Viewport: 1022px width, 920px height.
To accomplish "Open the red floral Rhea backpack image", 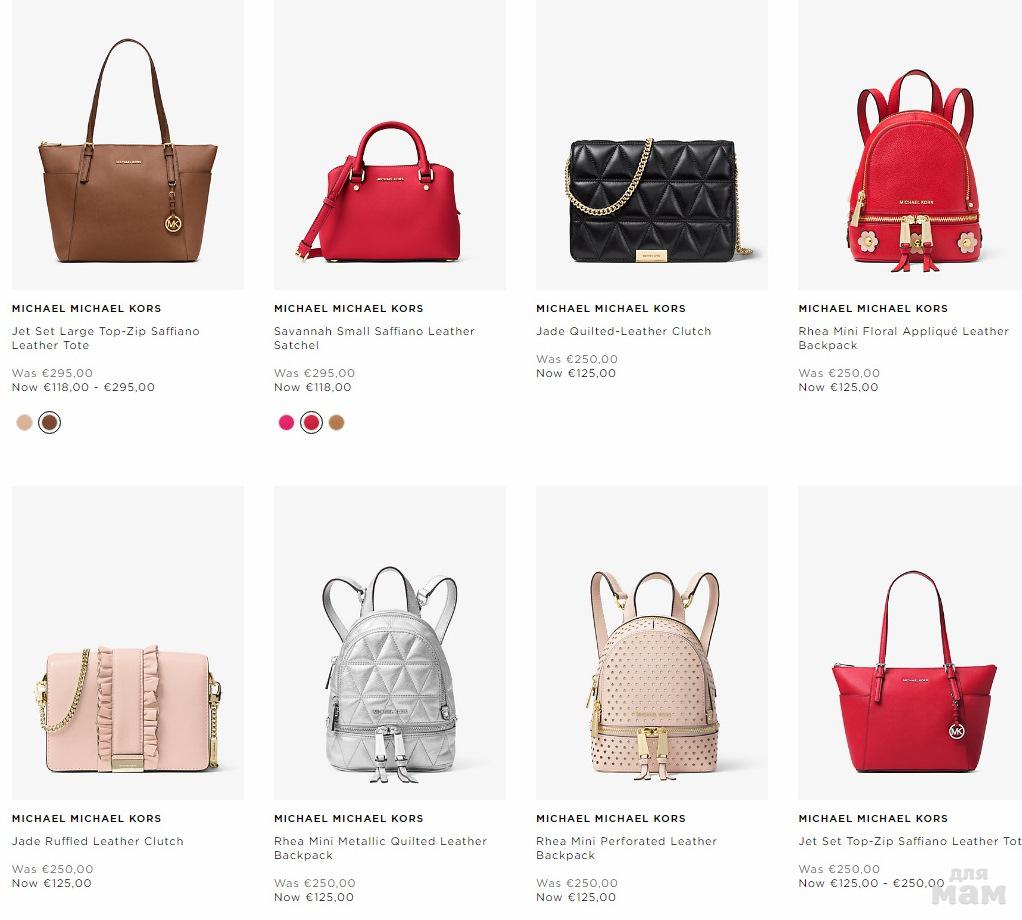I will [x=910, y=145].
